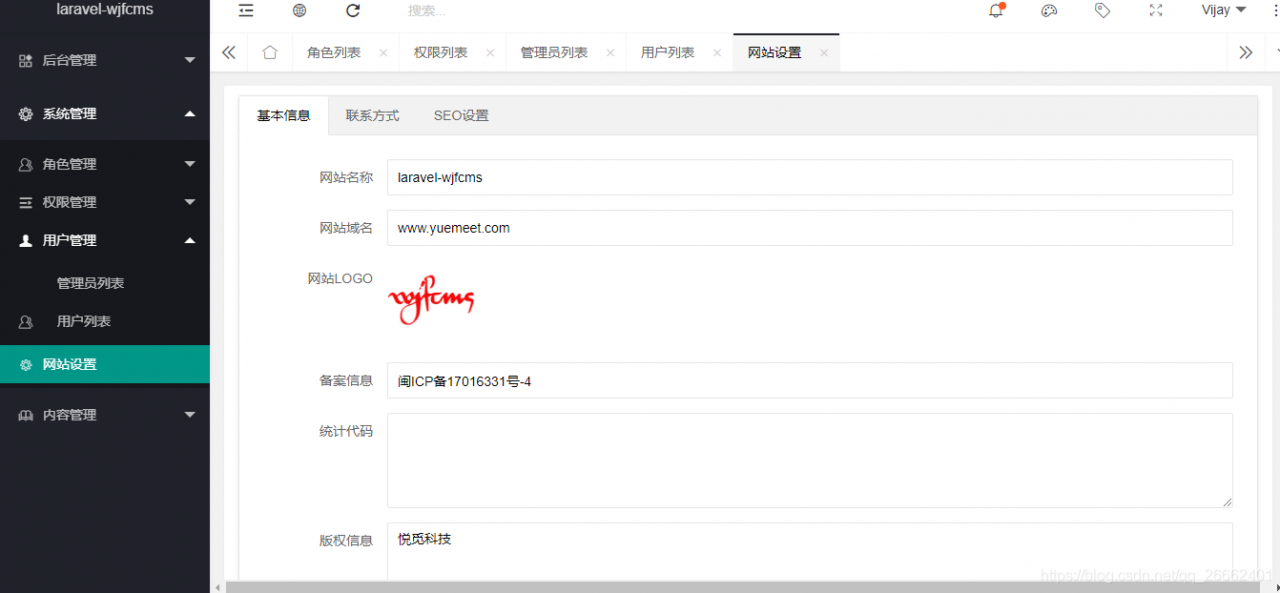The image size is (1280, 593).
Task: Open 角色列表 tab in tab bar
Action: point(333,51)
